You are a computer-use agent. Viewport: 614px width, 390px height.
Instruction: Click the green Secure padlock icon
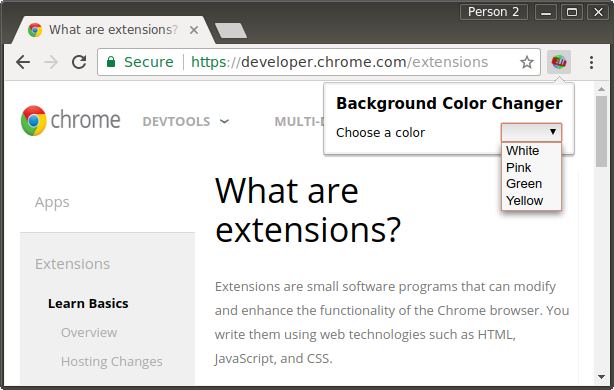pos(111,62)
